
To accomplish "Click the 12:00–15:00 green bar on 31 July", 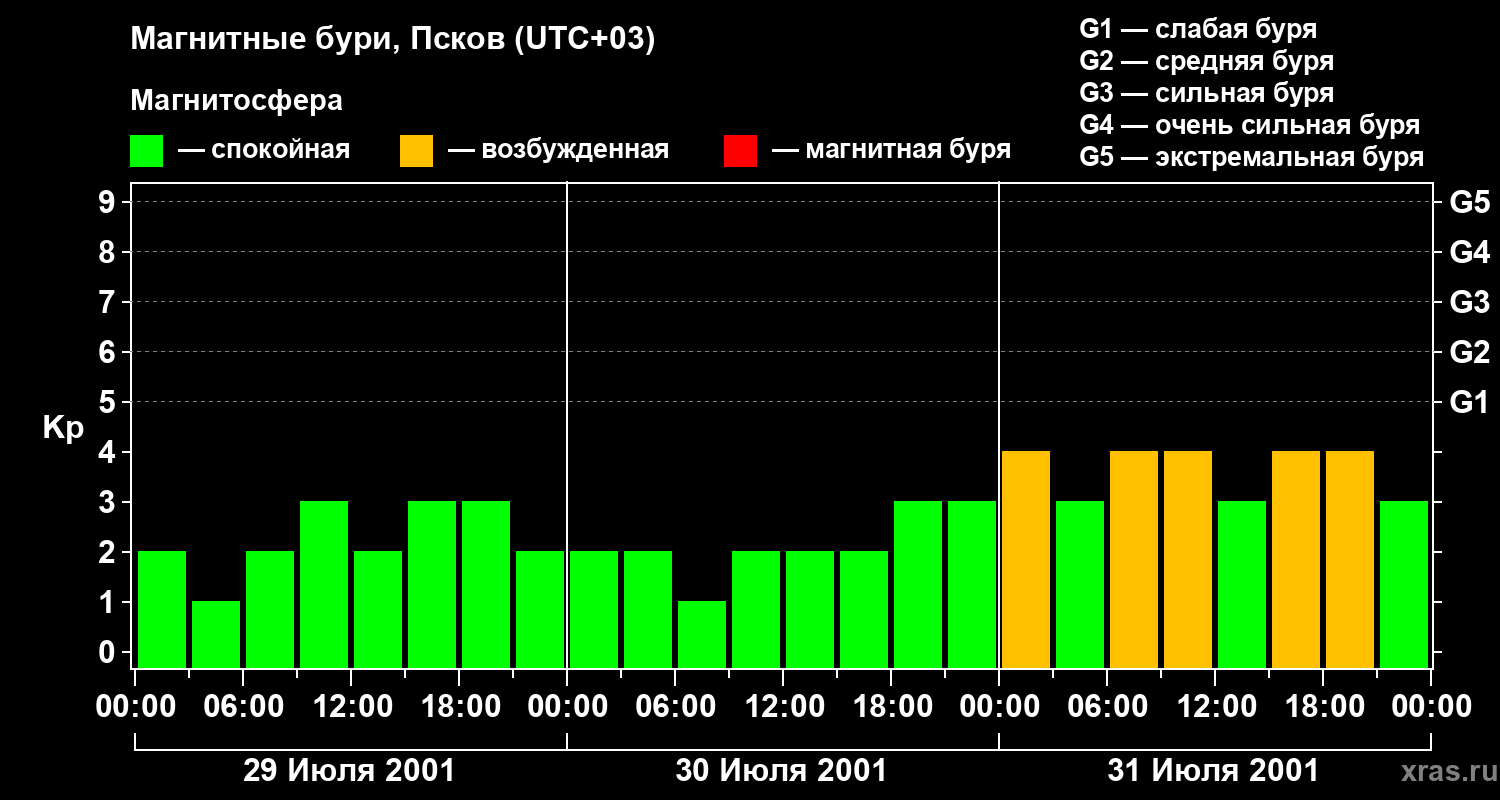I will [1242, 584].
